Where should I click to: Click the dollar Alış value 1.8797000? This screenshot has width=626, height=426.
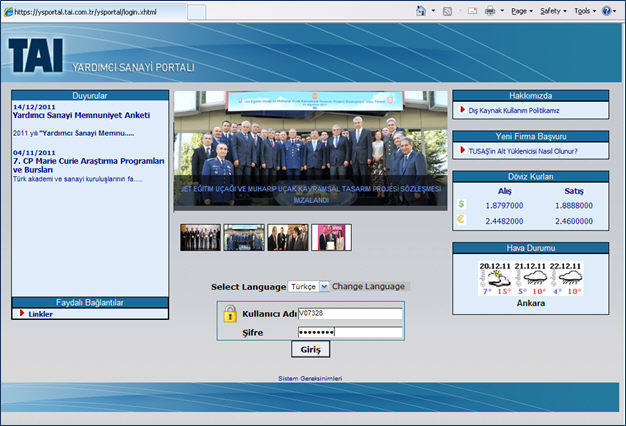click(504, 206)
